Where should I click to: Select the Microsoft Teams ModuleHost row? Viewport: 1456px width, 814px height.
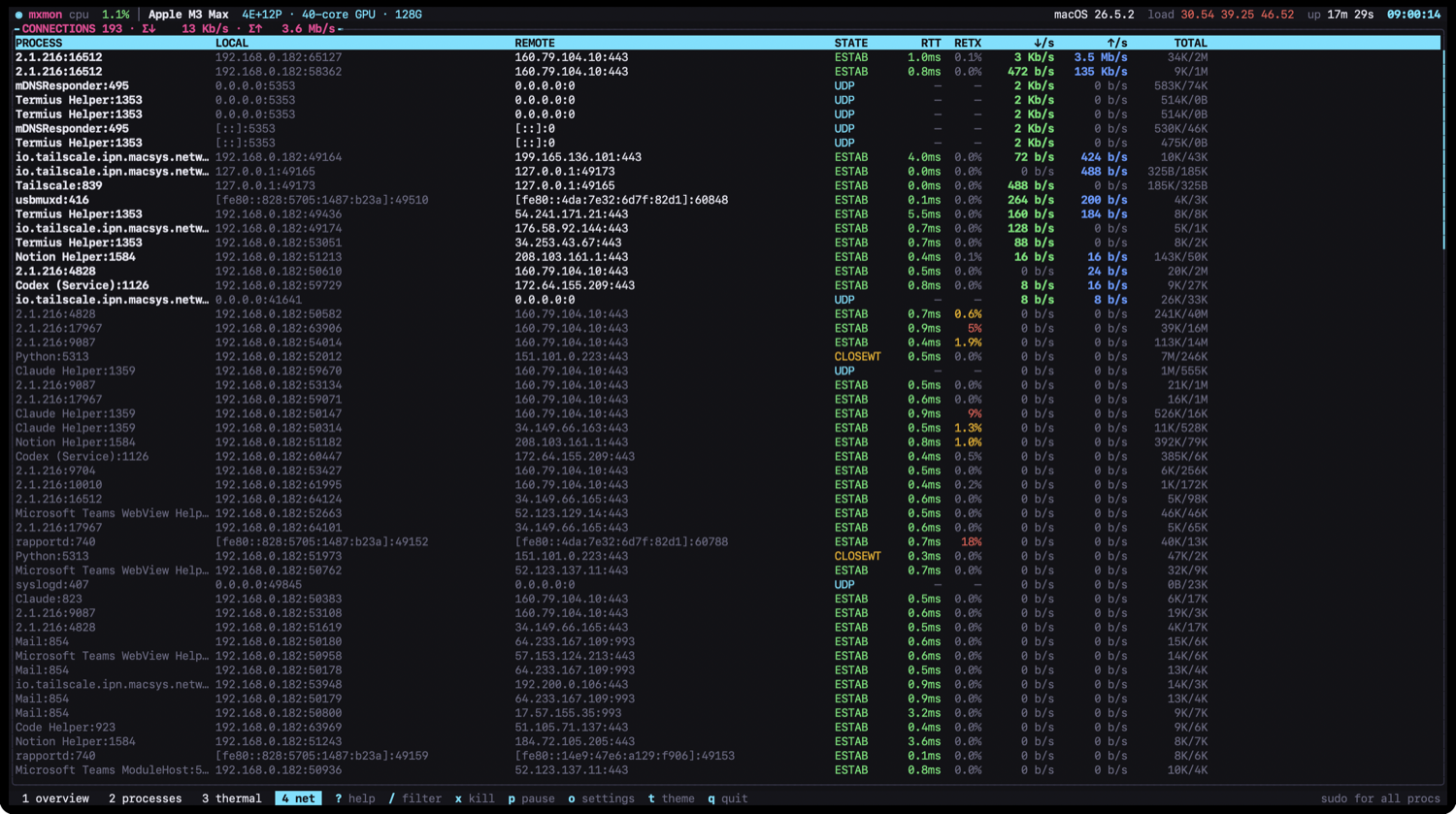pos(728,770)
